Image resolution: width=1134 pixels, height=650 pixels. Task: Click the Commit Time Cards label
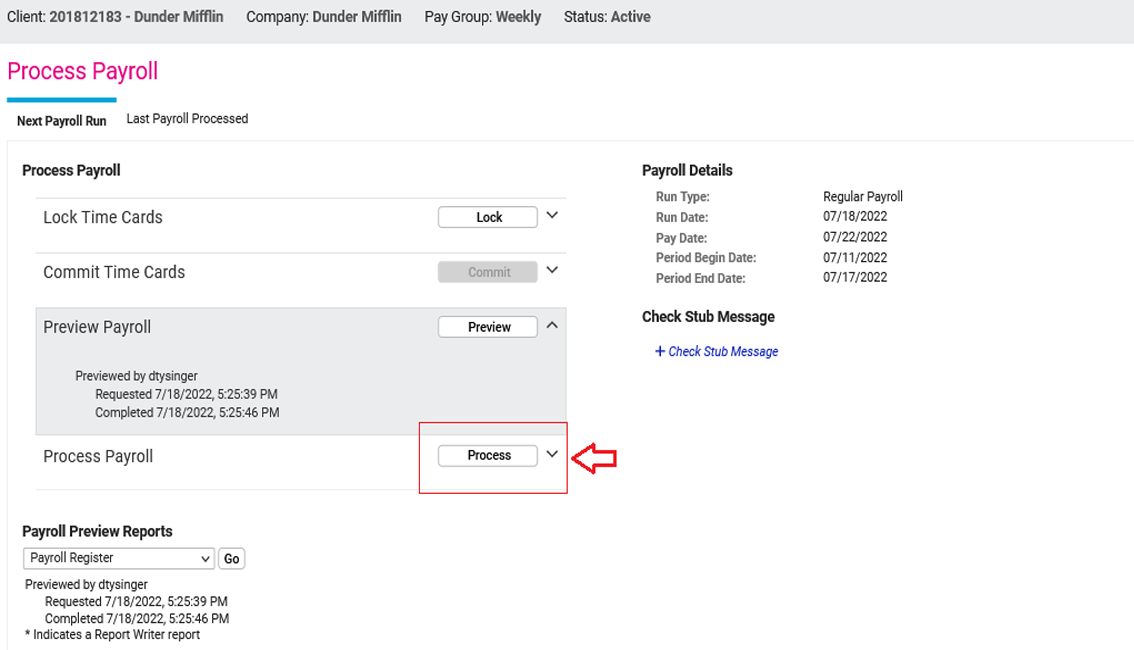pos(114,272)
